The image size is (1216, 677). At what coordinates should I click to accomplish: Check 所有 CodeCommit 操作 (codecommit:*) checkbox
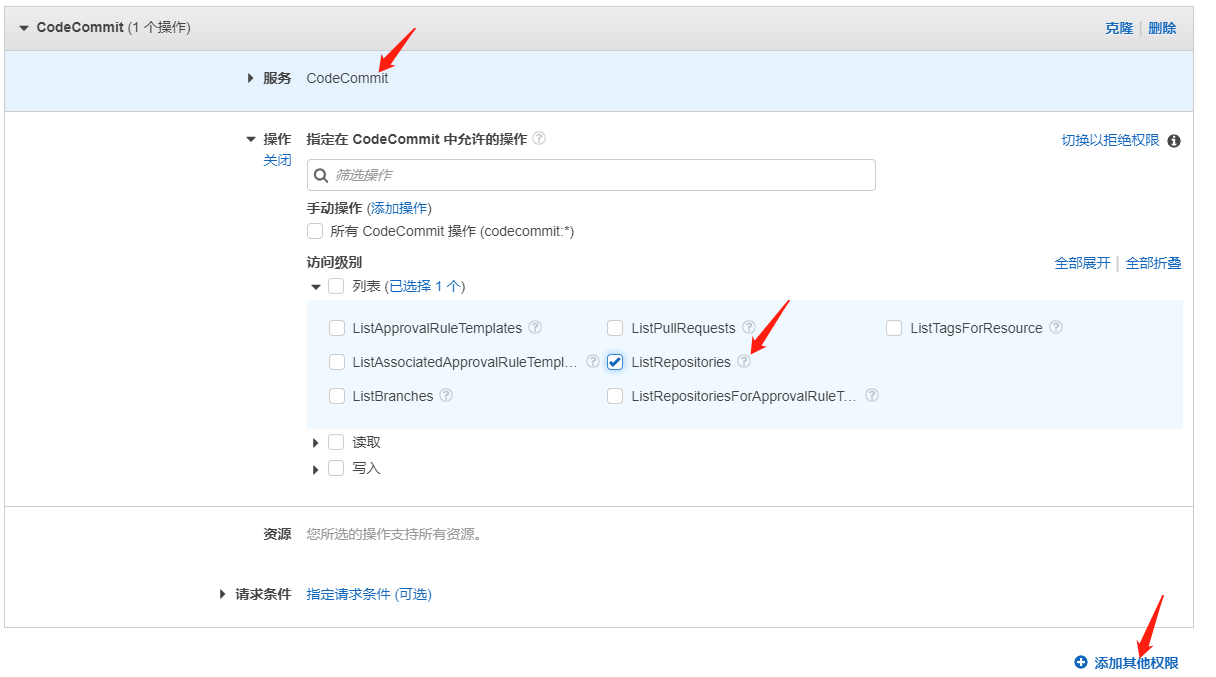(315, 231)
